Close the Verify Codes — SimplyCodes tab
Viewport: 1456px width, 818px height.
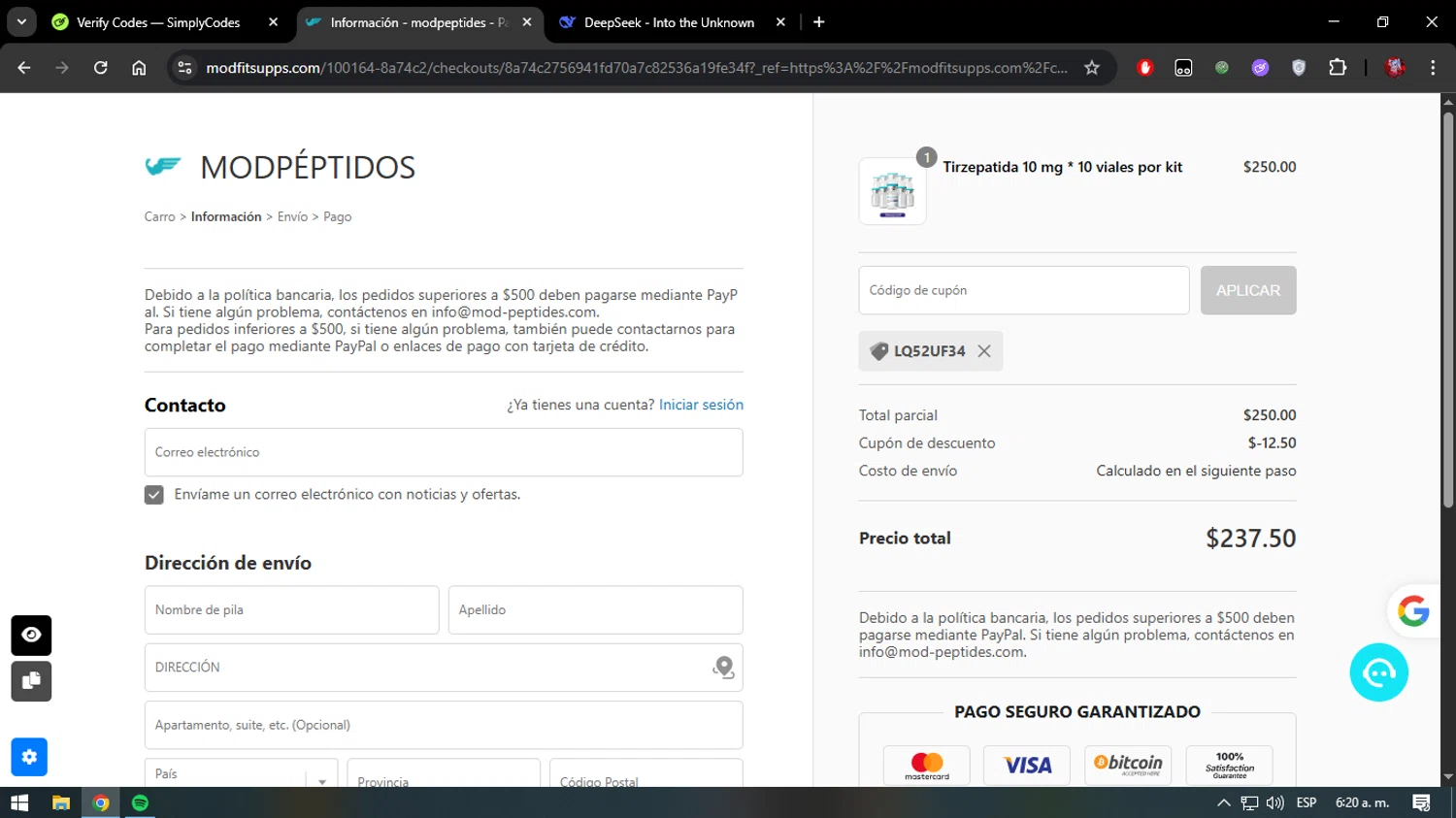click(273, 22)
